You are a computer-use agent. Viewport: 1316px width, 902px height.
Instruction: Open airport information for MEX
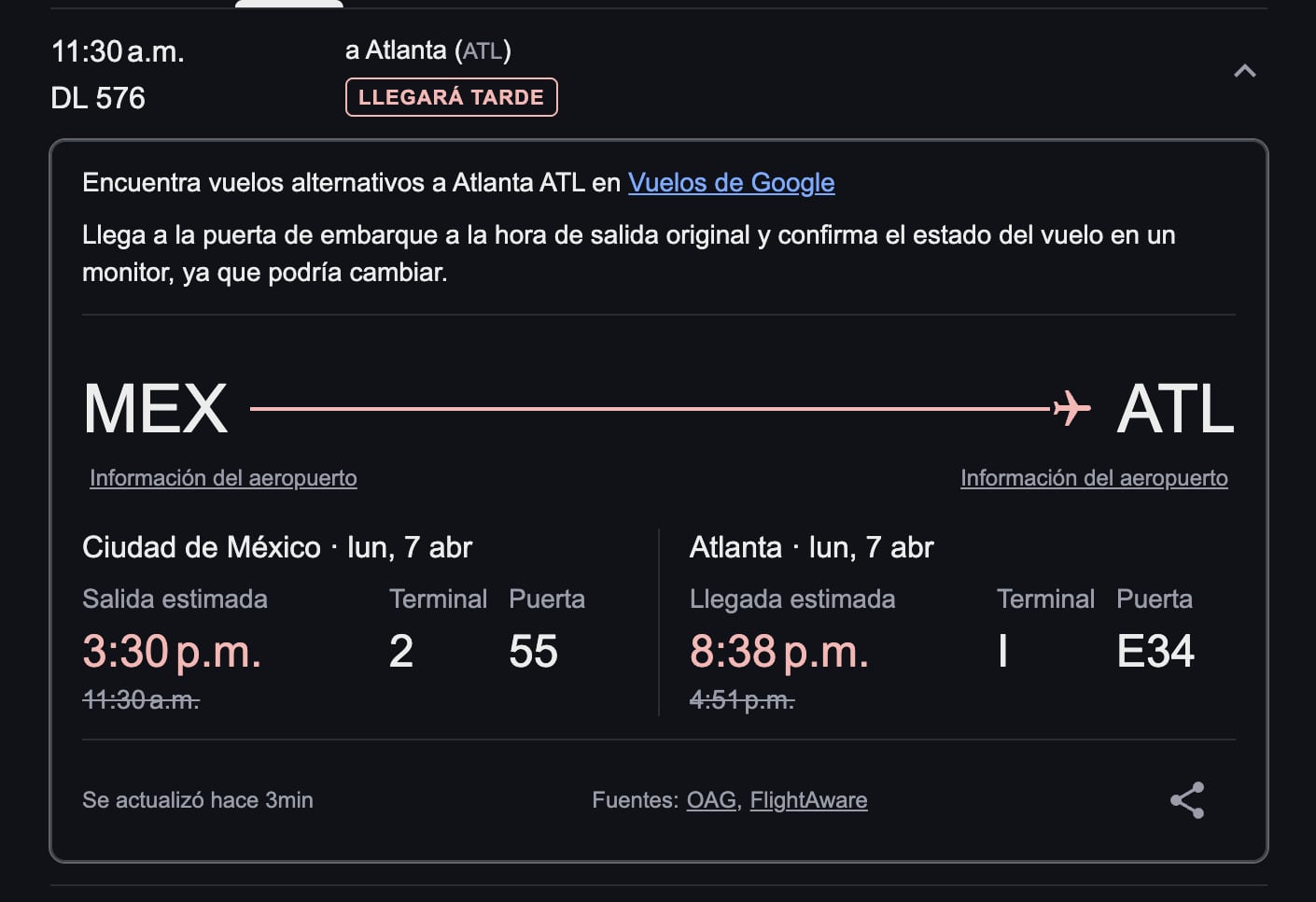pyautogui.click(x=223, y=478)
